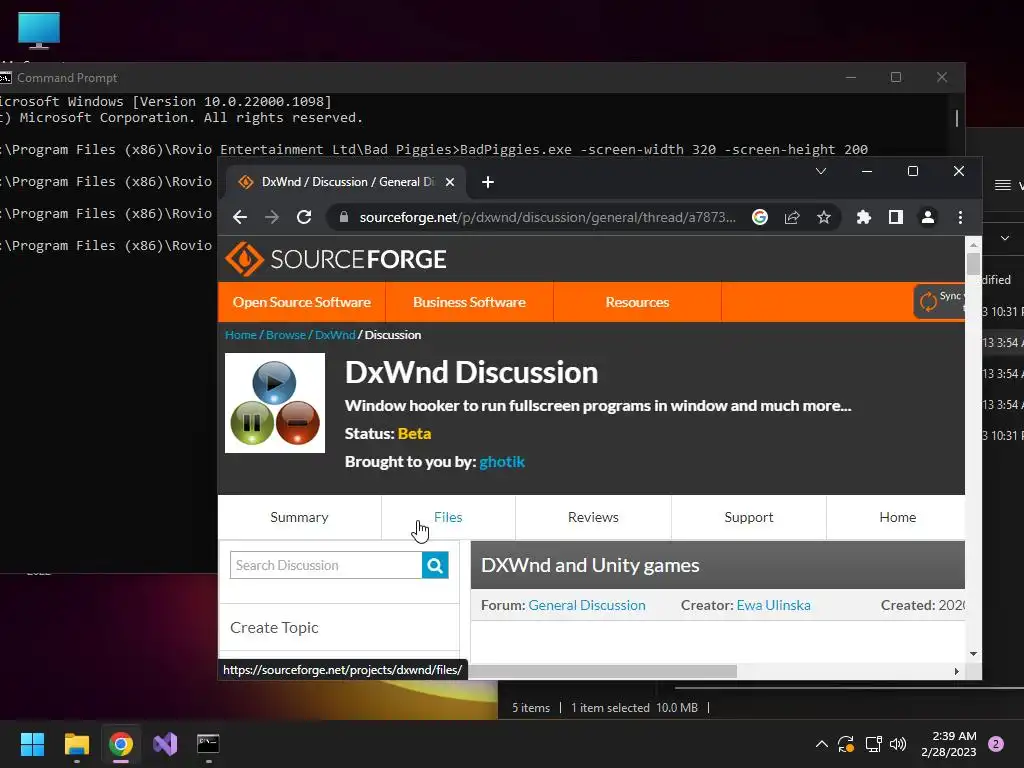The image size is (1024, 768).
Task: Open Visual Studio from the taskbar
Action: [x=165, y=744]
